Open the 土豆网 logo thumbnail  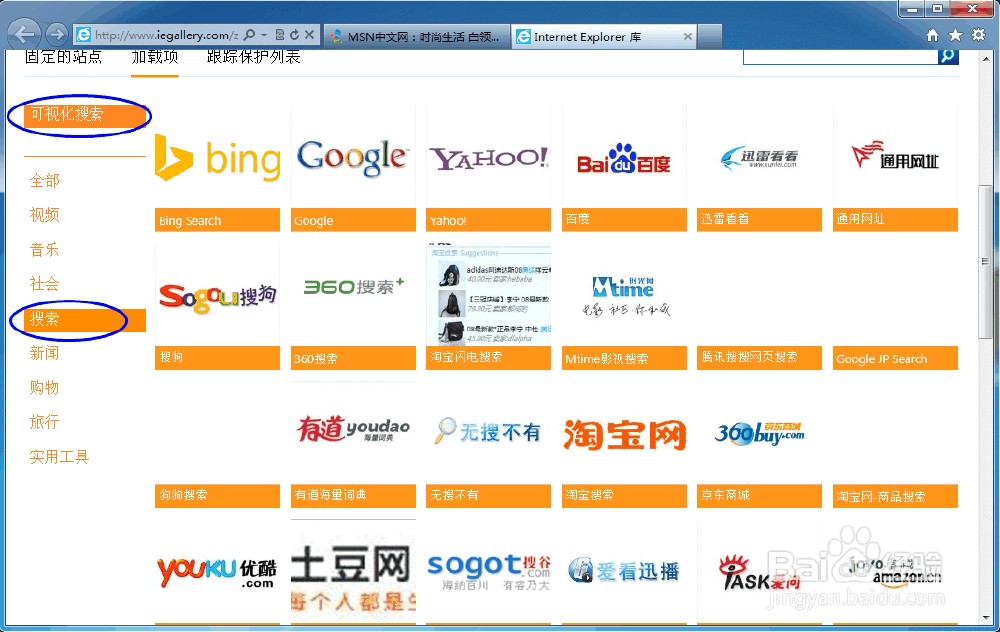(x=353, y=571)
